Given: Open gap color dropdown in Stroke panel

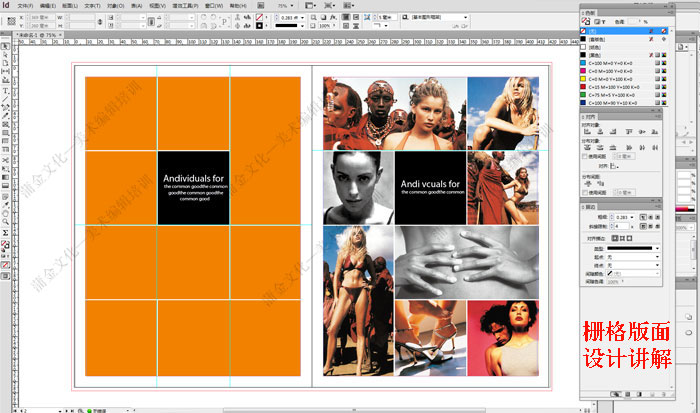Looking at the screenshot, I should (657, 273).
